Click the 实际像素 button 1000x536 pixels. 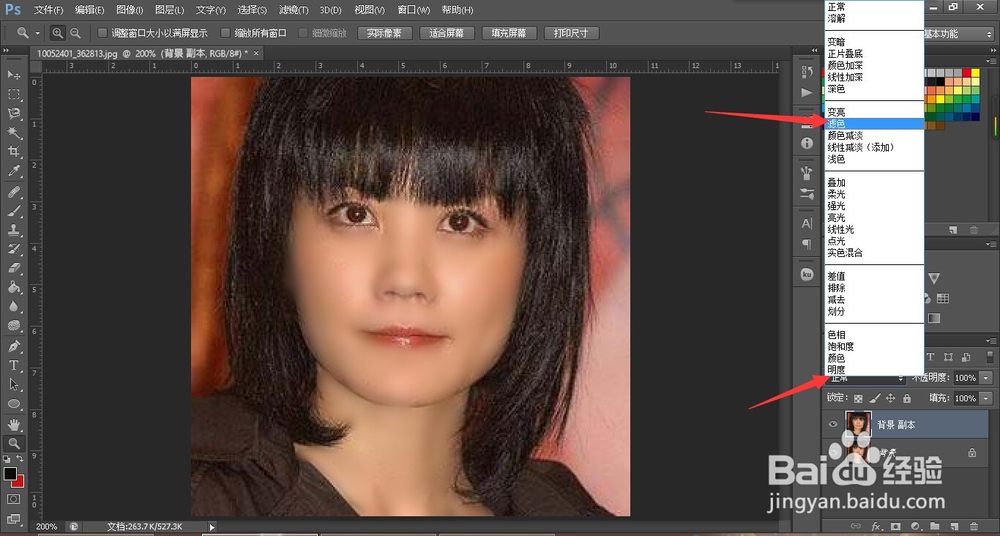click(385, 33)
